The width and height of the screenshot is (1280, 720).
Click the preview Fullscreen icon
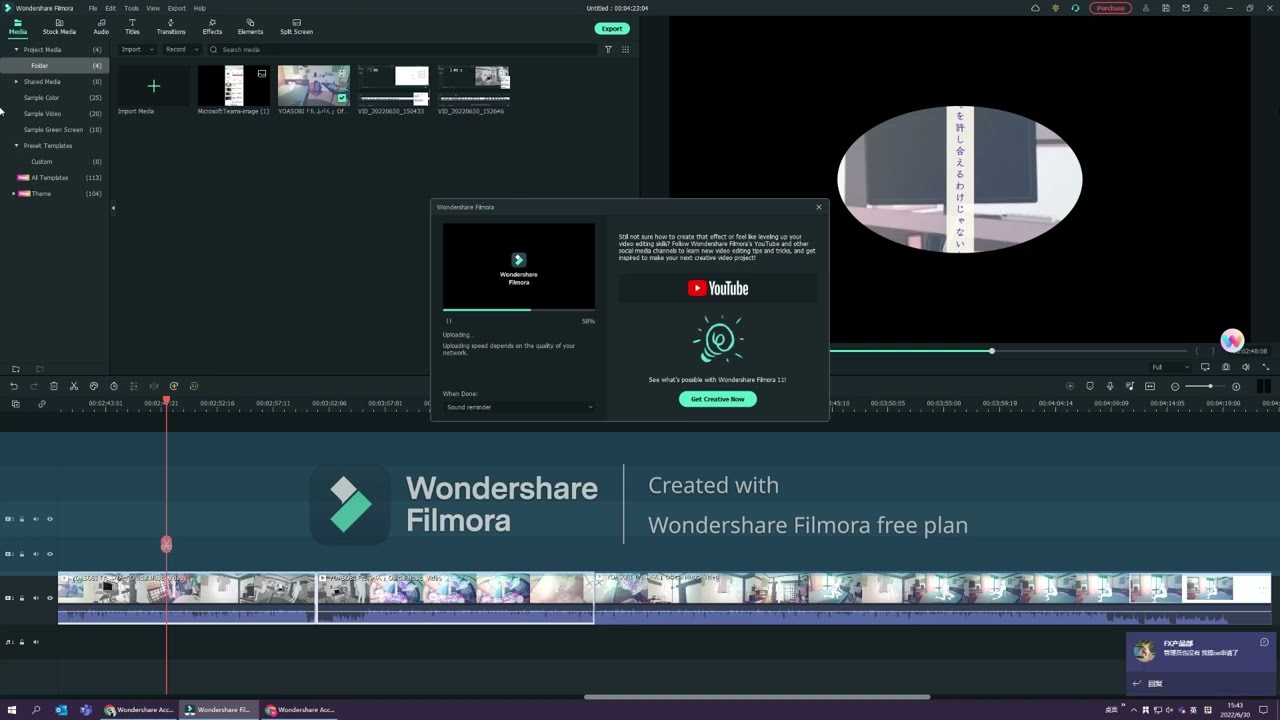tap(1265, 367)
